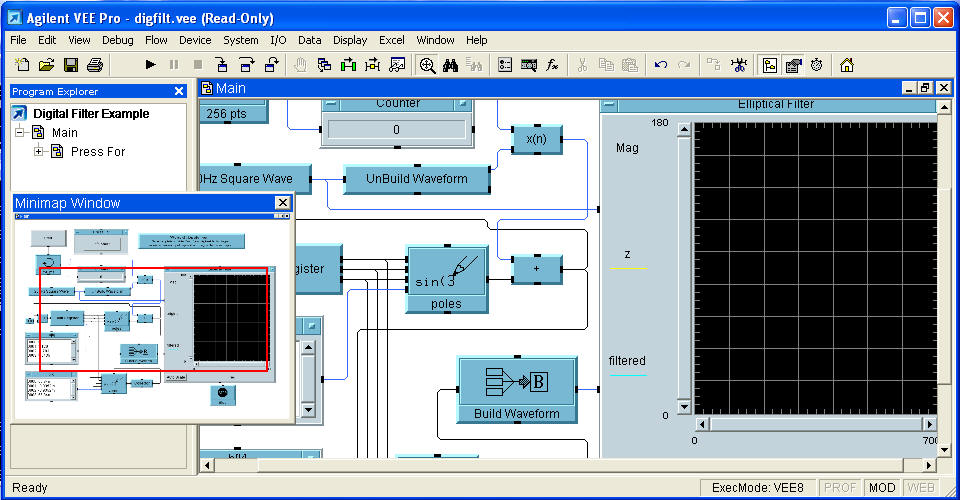Toggle the Program Explorer toolbar button
This screenshot has height=500, width=960.
769,65
